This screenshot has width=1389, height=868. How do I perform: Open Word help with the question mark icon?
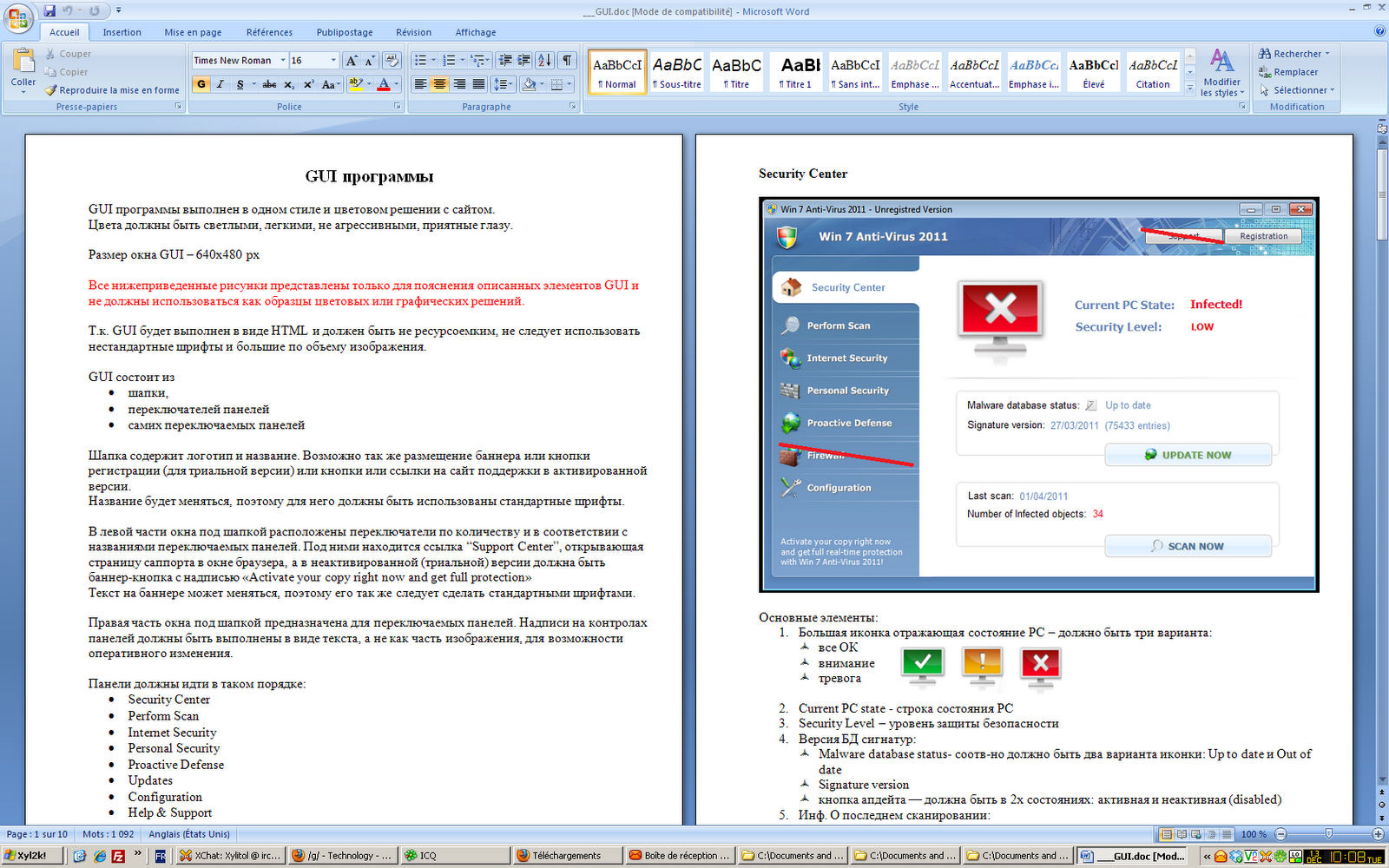[x=1379, y=31]
